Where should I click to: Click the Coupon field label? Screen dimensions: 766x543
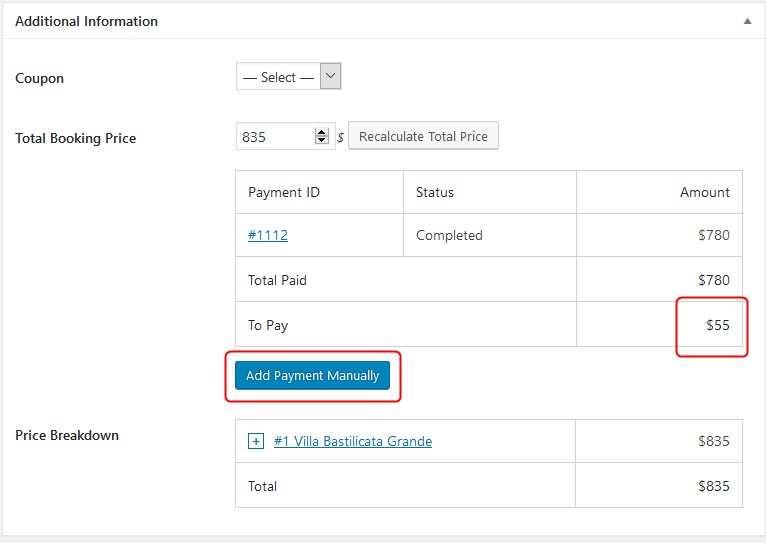(x=39, y=78)
